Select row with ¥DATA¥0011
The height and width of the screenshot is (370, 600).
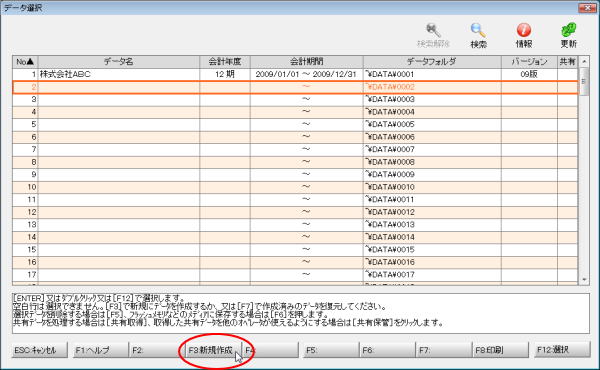pos(295,200)
